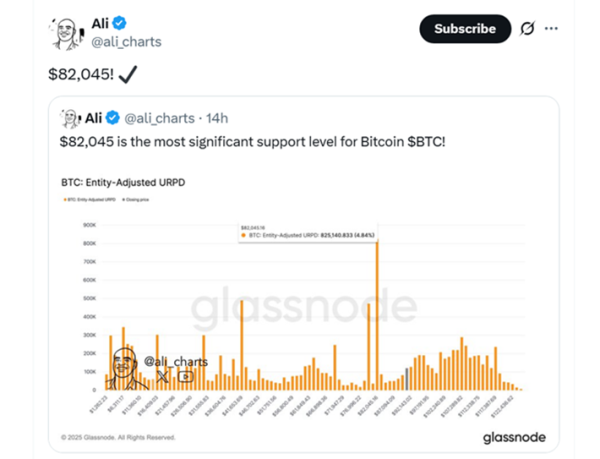Click the cartoon avatar watermark on chart

pos(124,367)
